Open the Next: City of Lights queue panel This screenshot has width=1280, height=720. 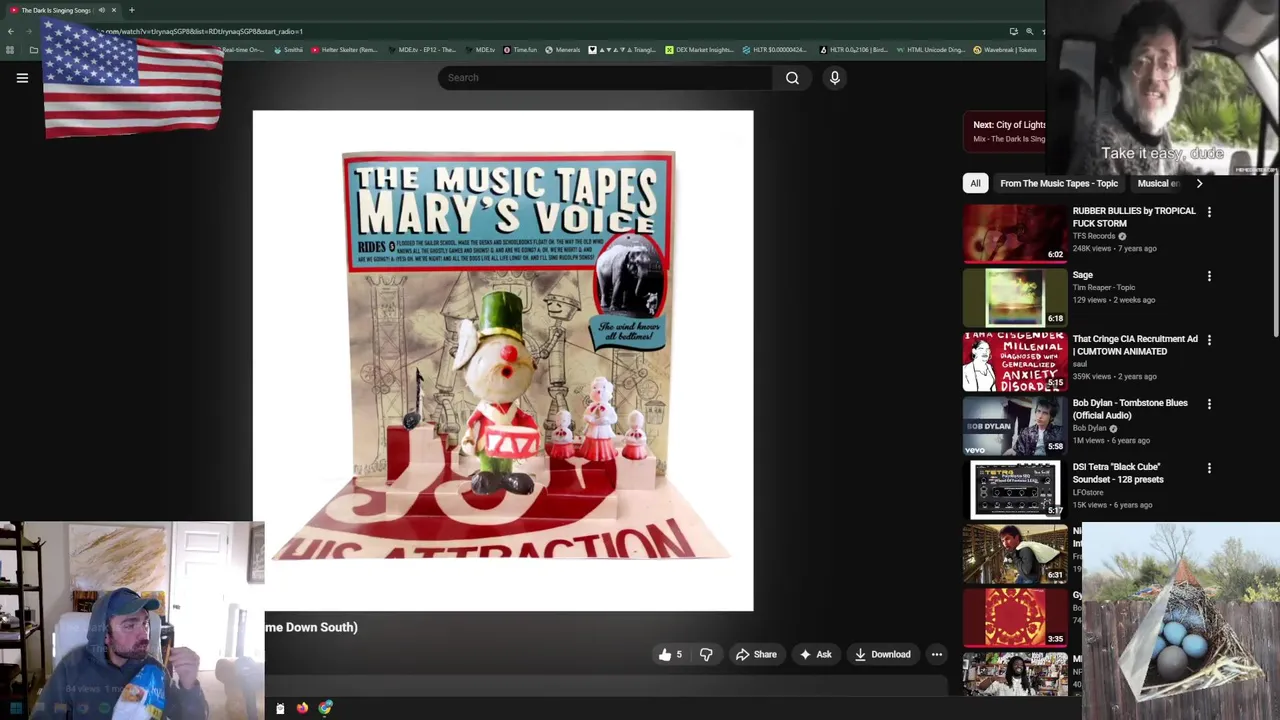(1005, 131)
